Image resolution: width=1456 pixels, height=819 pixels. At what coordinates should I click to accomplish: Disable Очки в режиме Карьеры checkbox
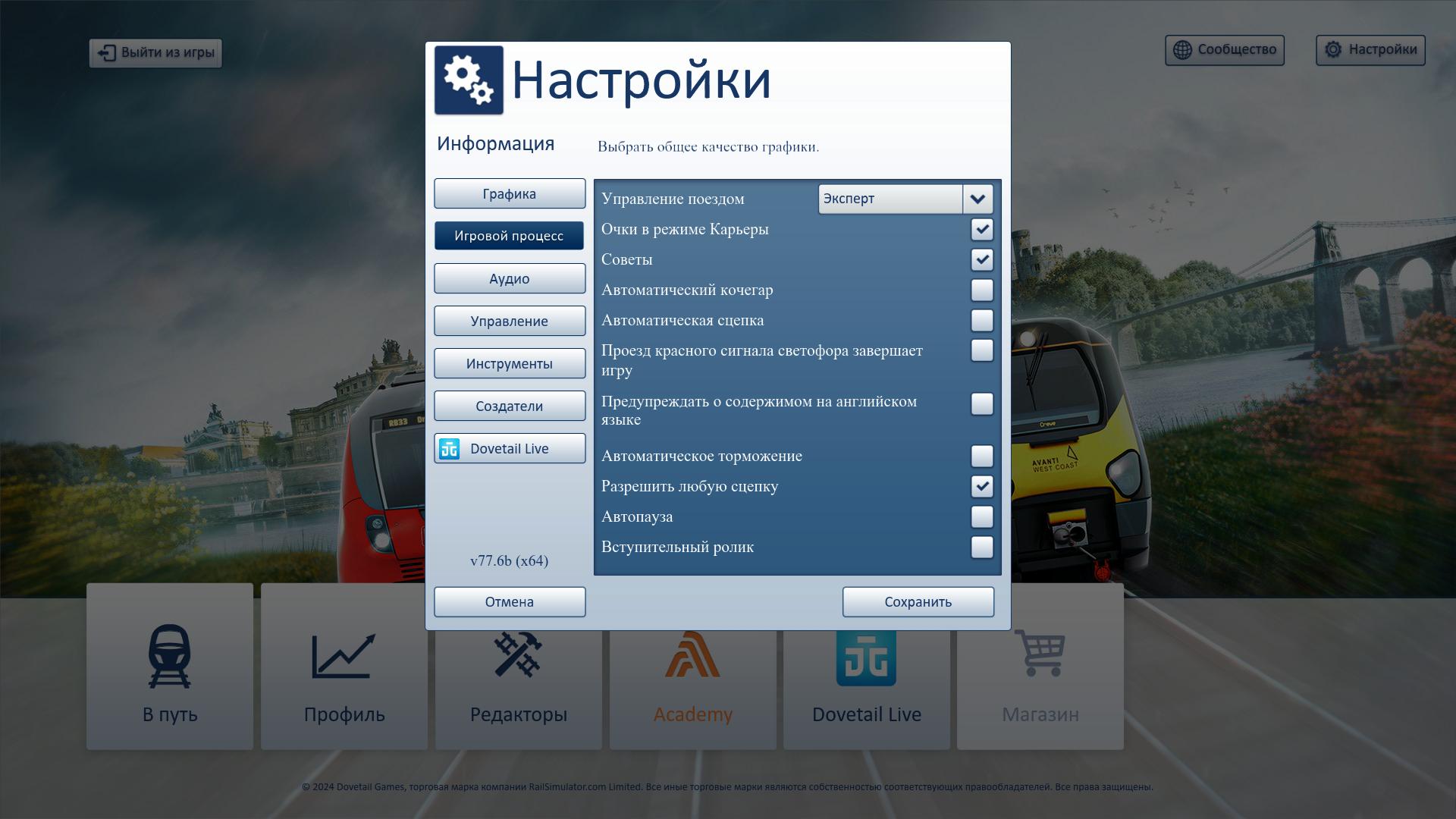[x=982, y=229]
